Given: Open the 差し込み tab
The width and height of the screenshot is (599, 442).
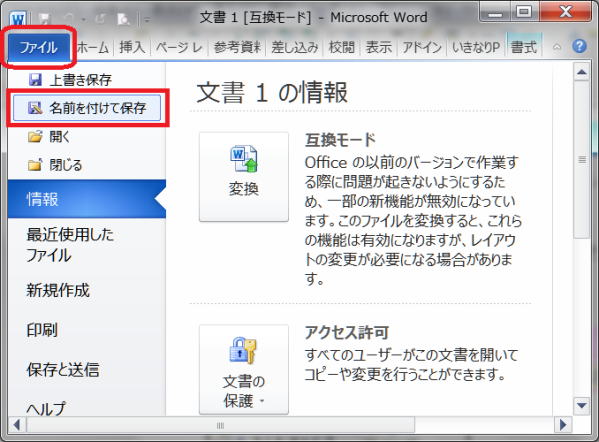Looking at the screenshot, I should (x=295, y=47).
